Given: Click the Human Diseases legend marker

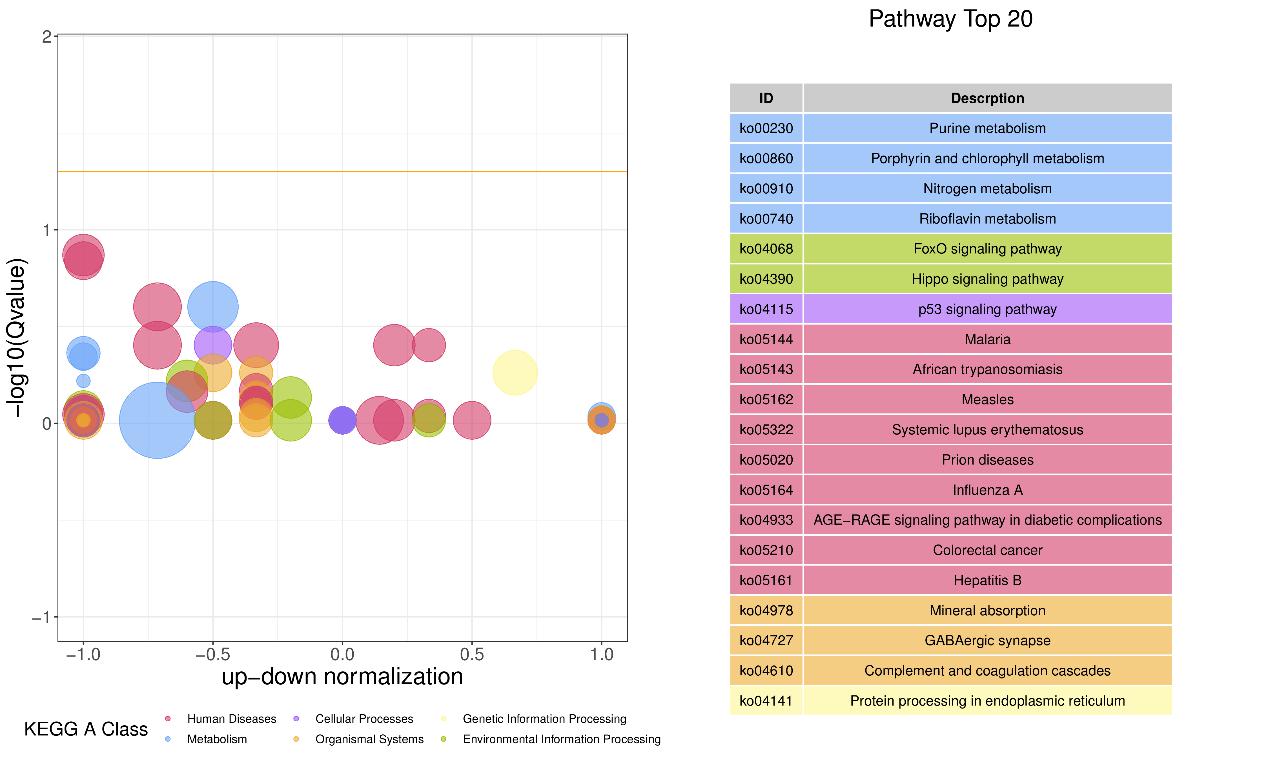Looking at the screenshot, I should coord(168,719).
